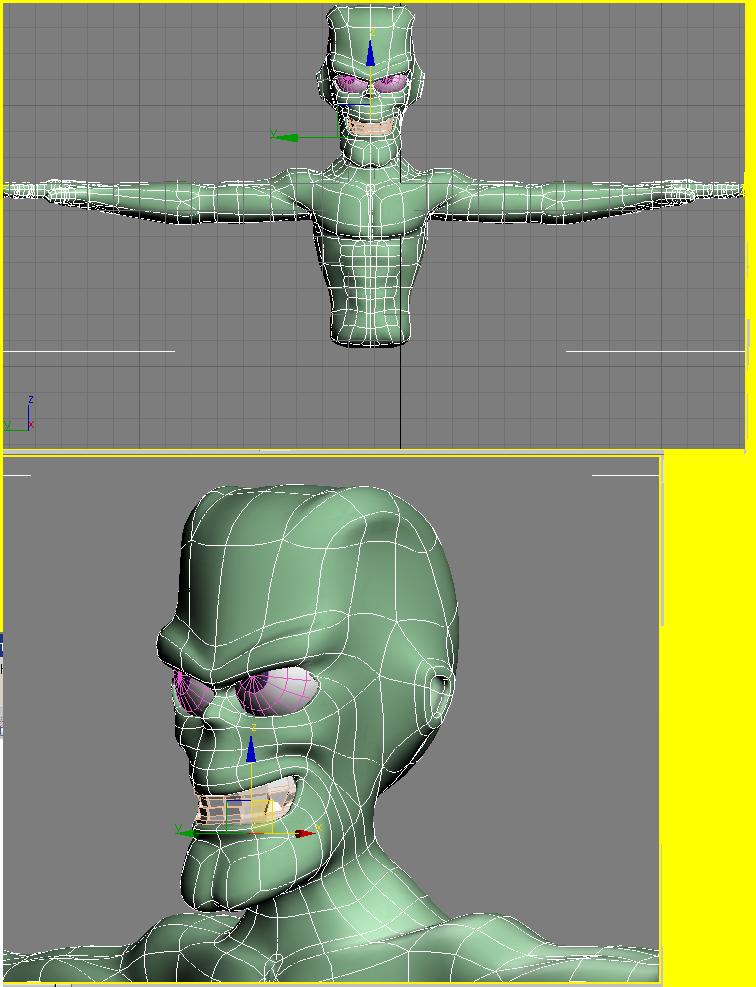The height and width of the screenshot is (987, 756).
Task: Select the teeth object in head close-up viewport
Action: click(245, 799)
